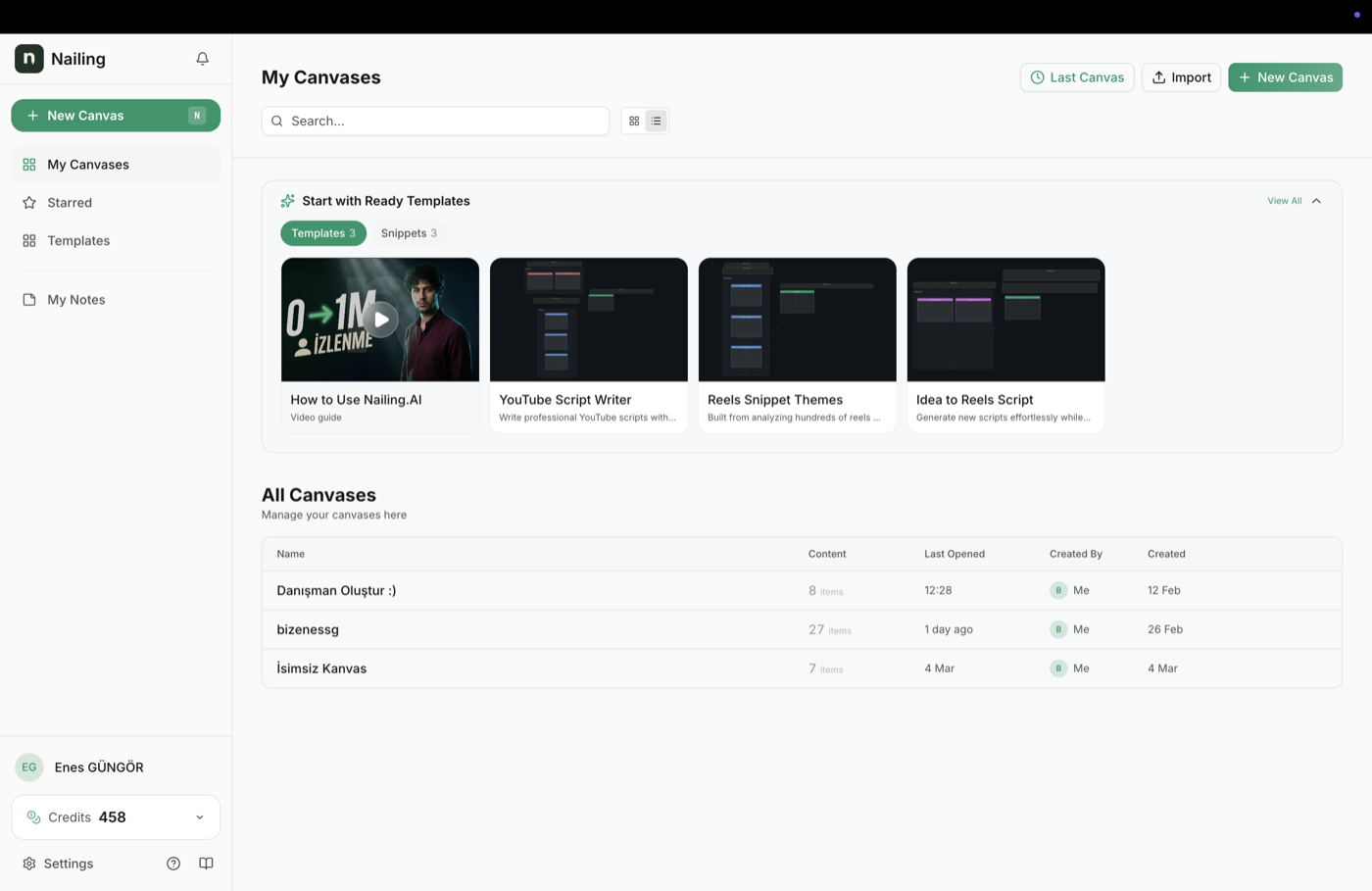The height and width of the screenshot is (891, 1372).
Task: Click the Last Canvas button
Action: tap(1077, 77)
